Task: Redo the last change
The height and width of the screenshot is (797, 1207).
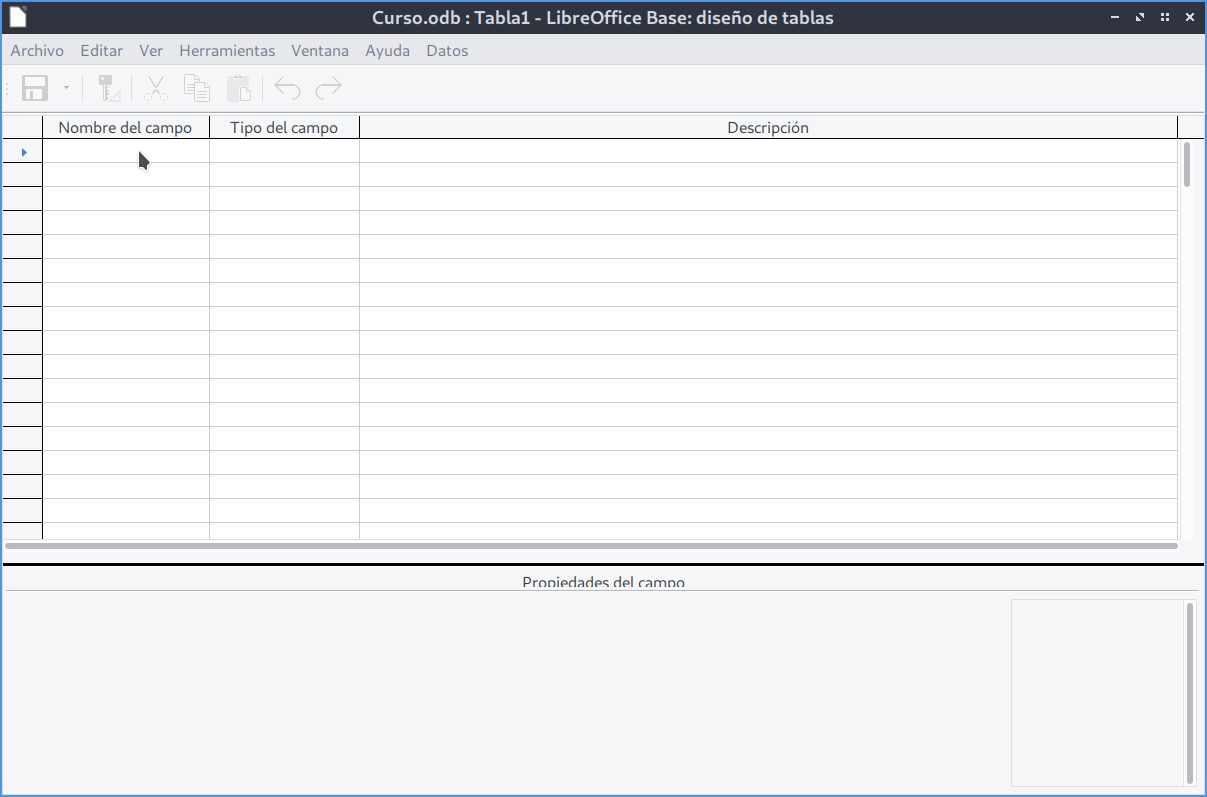Action: [328, 88]
